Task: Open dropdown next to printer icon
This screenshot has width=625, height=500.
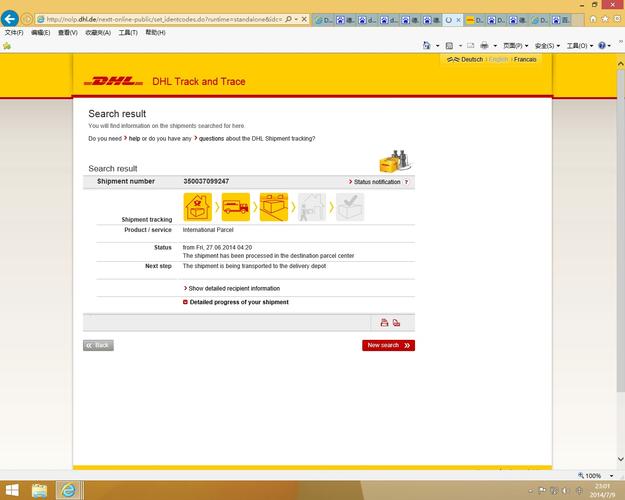Action: [x=495, y=46]
